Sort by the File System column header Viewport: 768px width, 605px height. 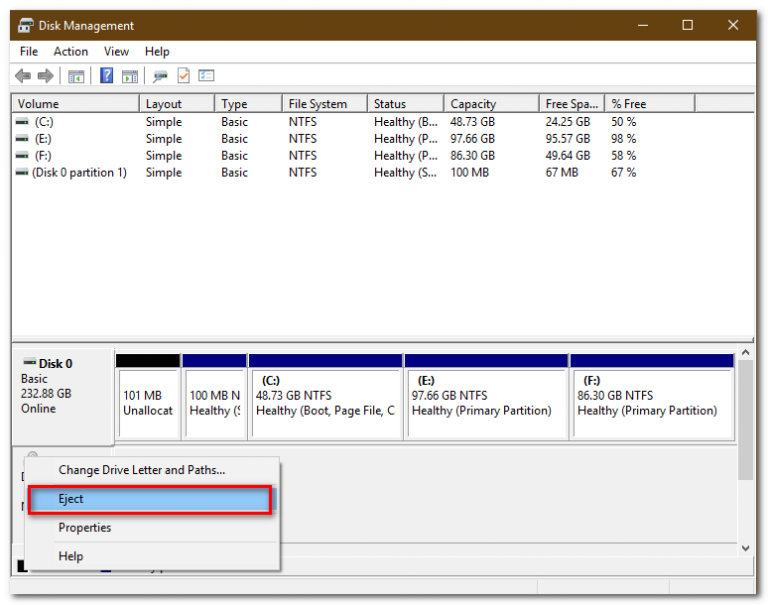[325, 104]
